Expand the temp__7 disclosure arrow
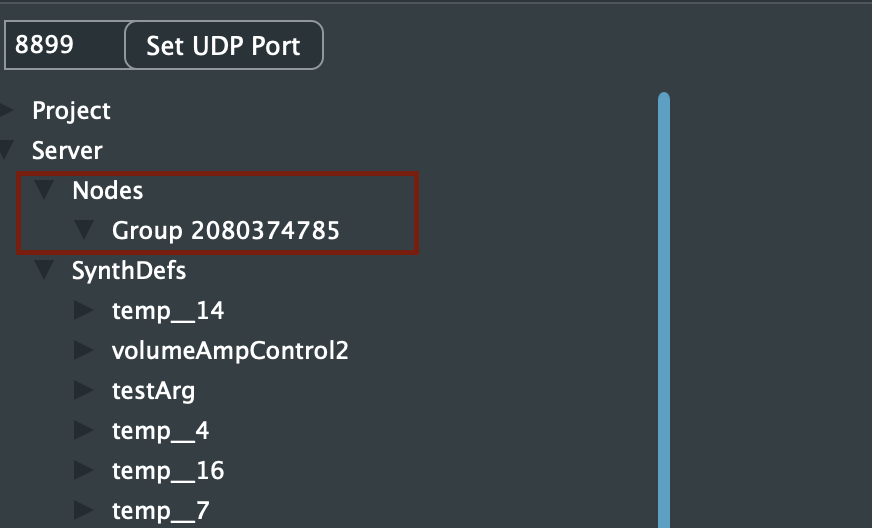872x528 pixels. 84,511
